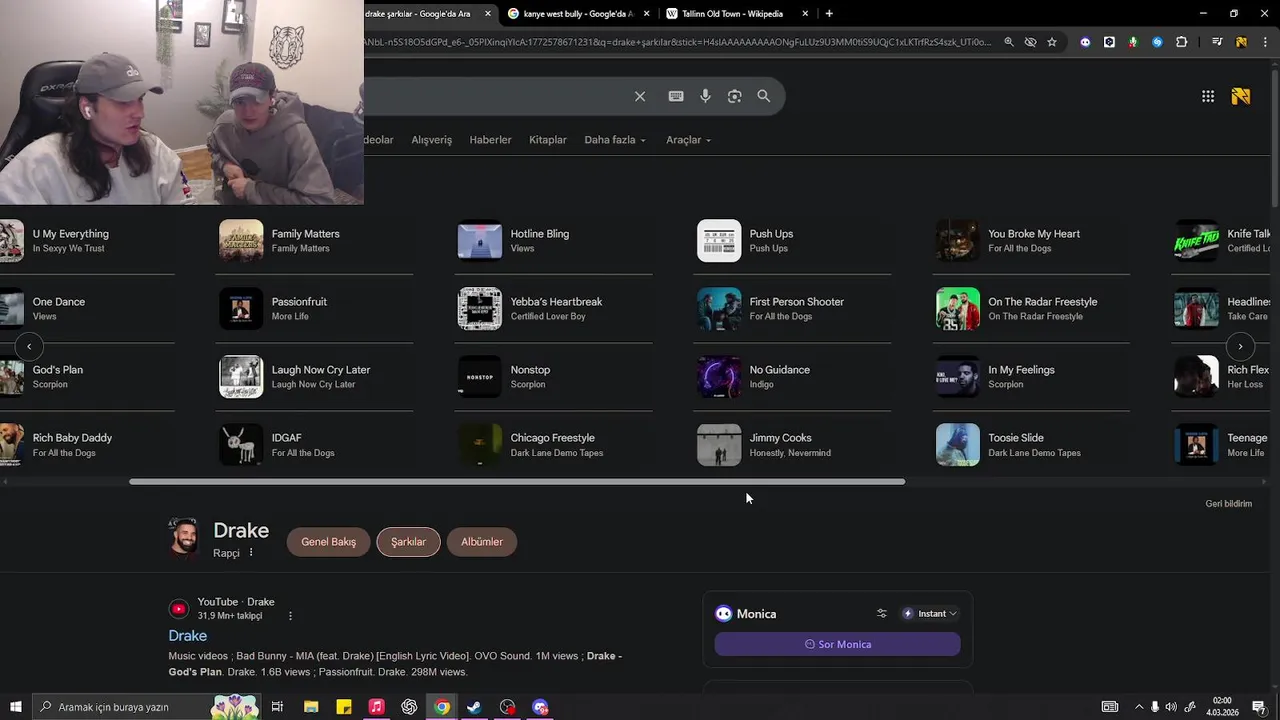1280x720 pixels.
Task: Clear the search box with the X icon
Action: pos(640,96)
